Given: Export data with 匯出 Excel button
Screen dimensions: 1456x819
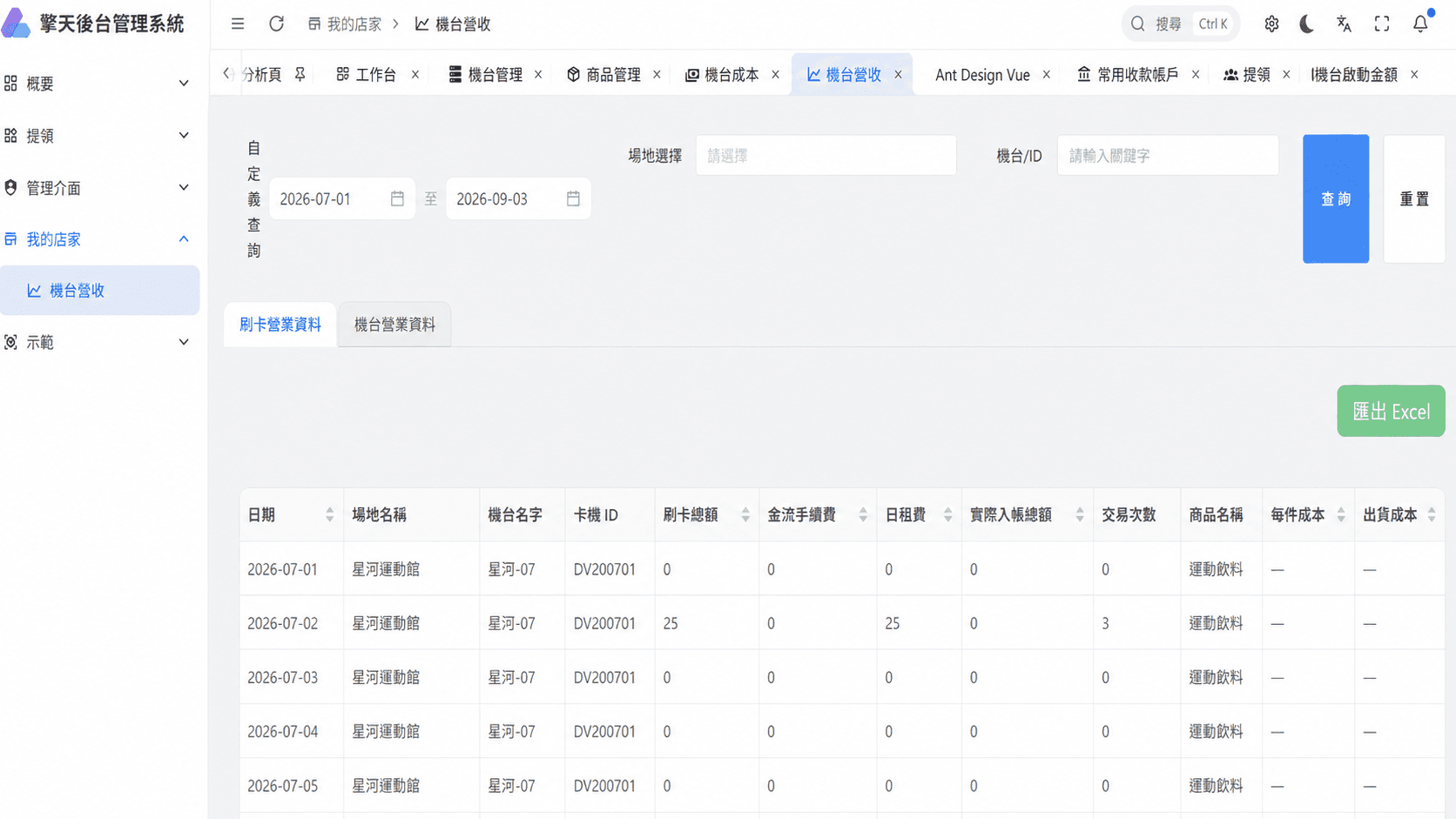Looking at the screenshot, I should point(1391,411).
